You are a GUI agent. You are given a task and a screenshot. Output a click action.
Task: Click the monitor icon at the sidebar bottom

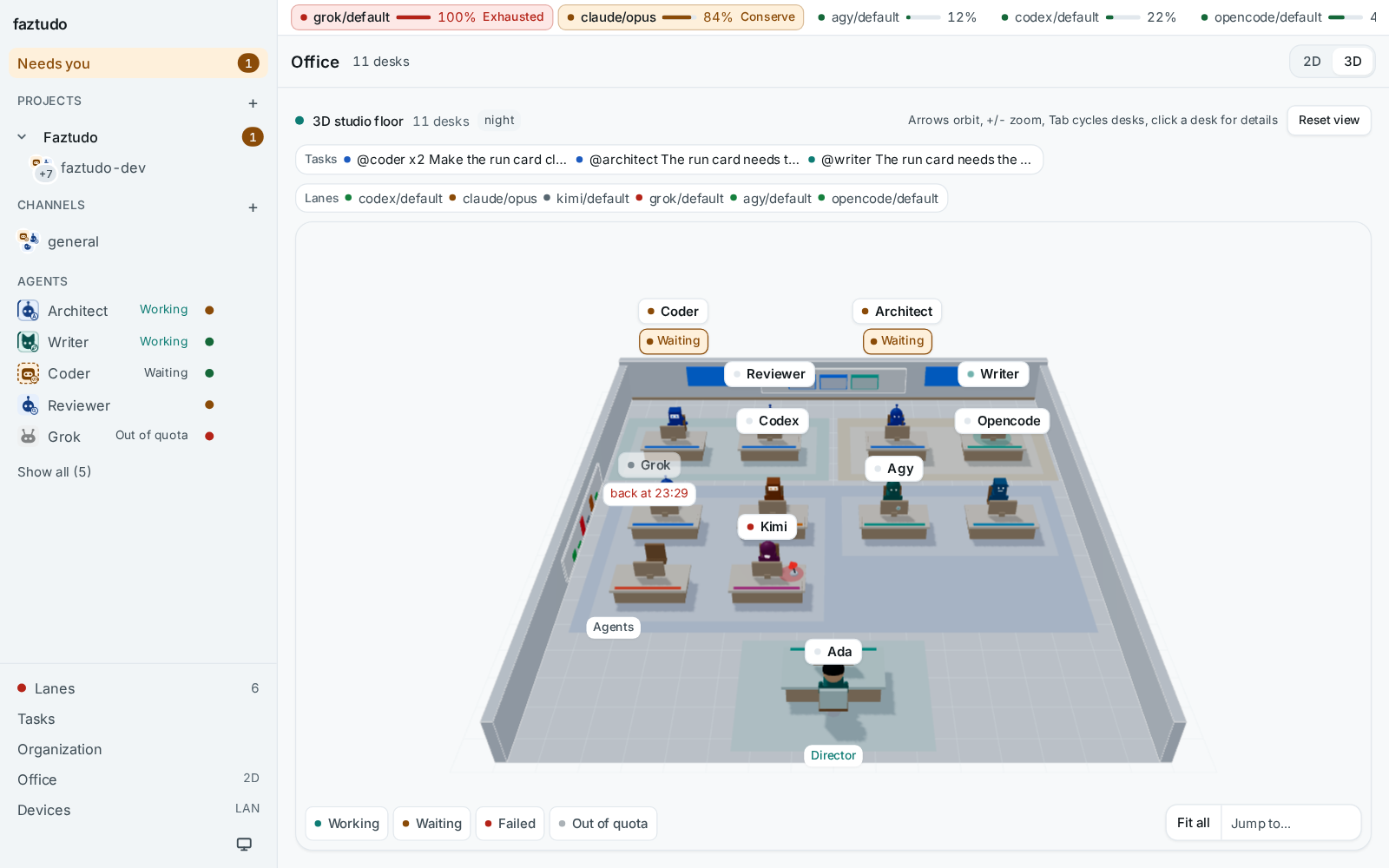[245, 844]
